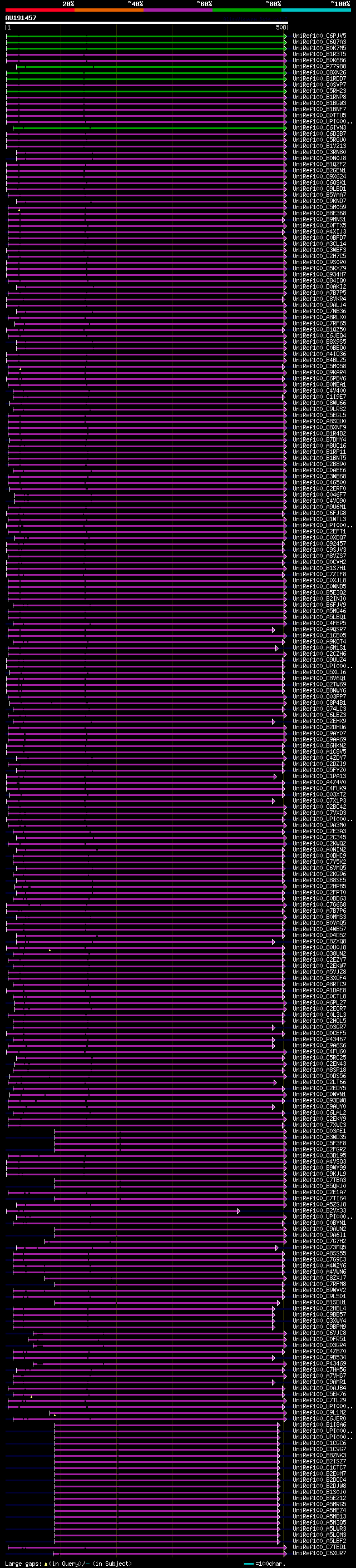Click the alignment end arrow for UniRef100_C1PA13
The height and width of the screenshot is (1568, 356).
tap(275, 776)
